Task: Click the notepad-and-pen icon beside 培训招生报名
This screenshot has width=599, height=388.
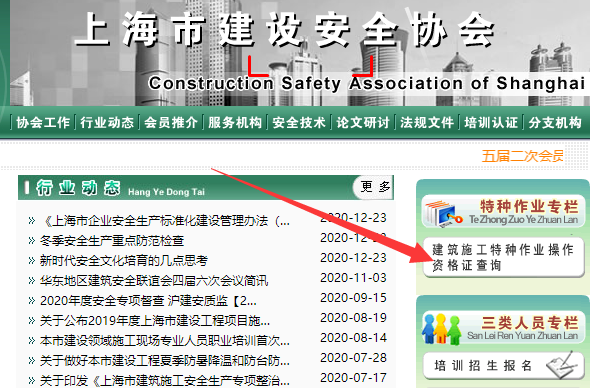Action: click(561, 365)
